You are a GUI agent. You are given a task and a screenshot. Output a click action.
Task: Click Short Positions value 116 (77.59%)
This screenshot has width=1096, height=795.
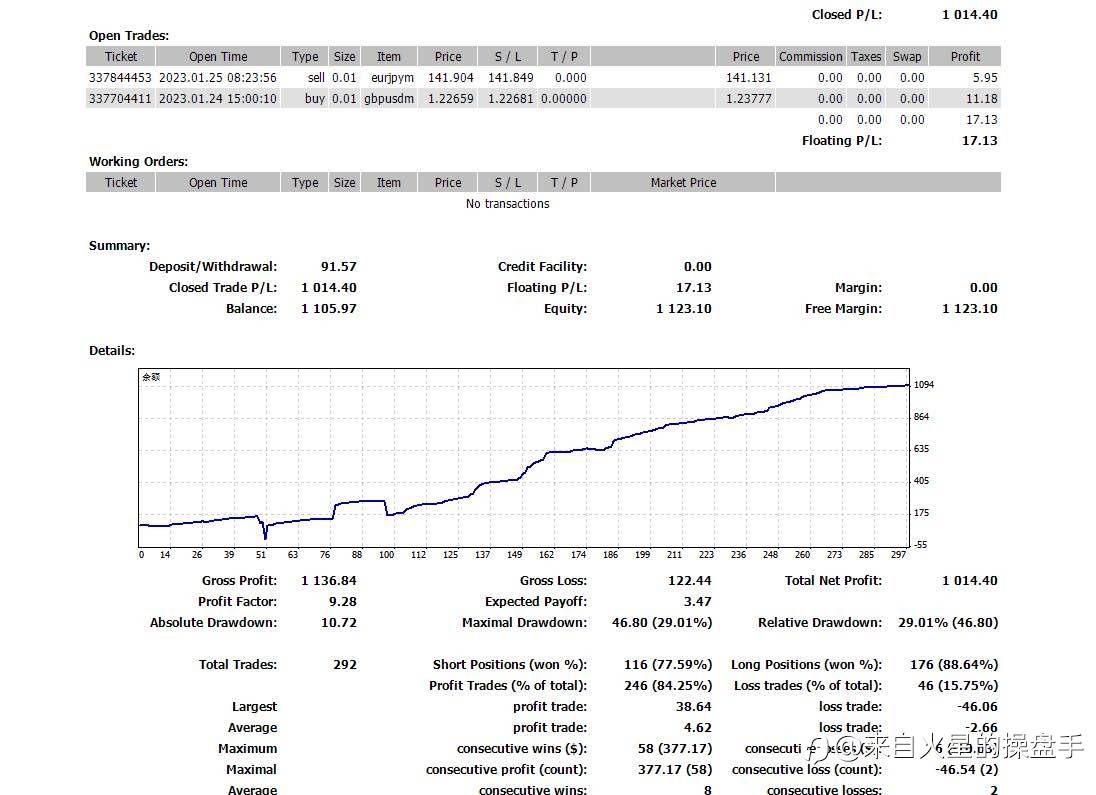668,664
